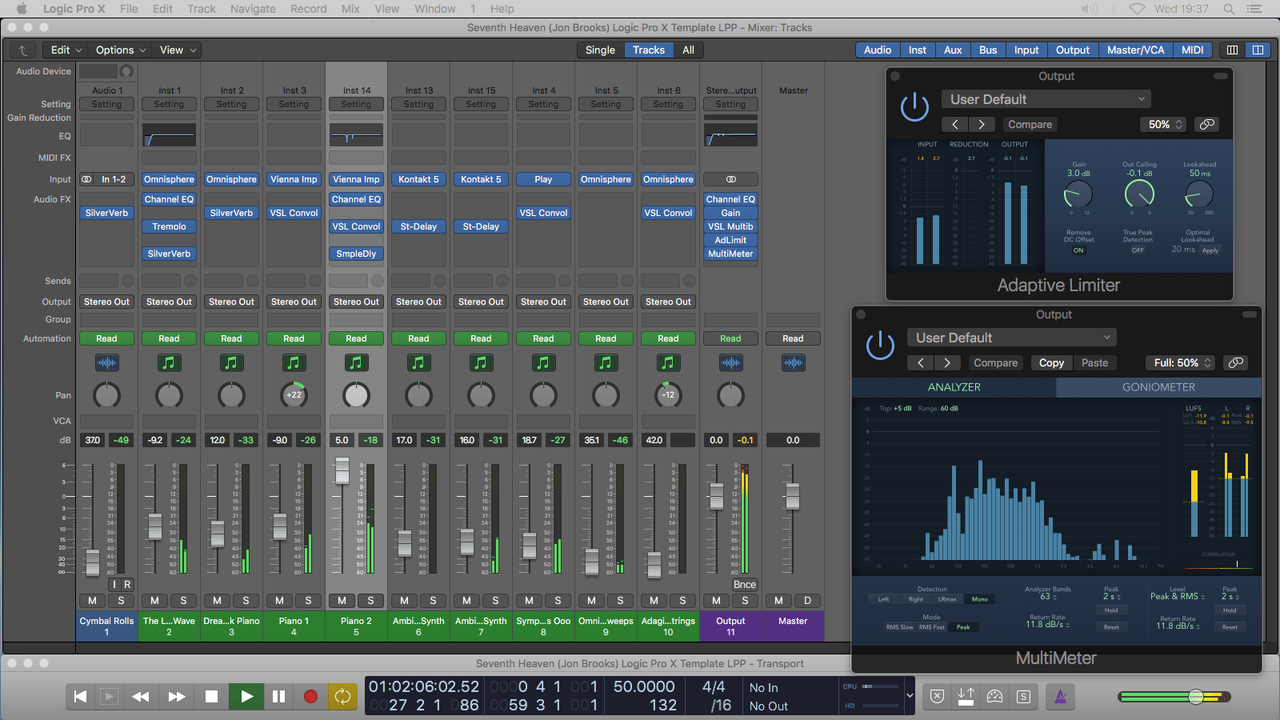Click the replace mode X icon
This screenshot has width=1280, height=720.
[937, 696]
